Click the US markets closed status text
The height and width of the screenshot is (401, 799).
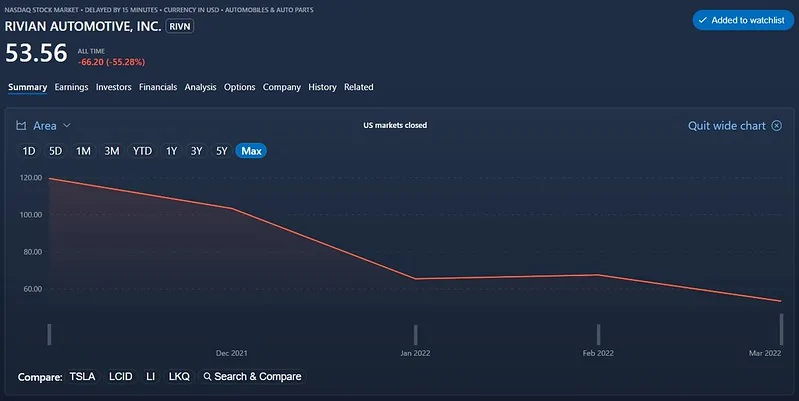[x=395, y=125]
